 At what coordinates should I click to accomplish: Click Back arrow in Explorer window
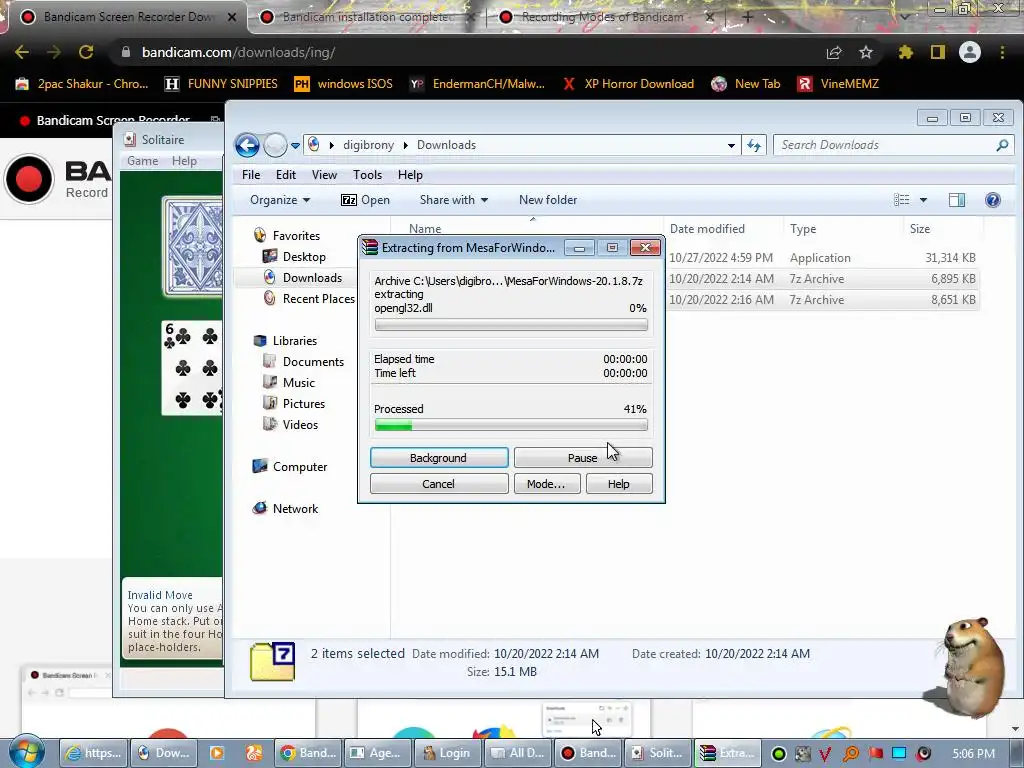[247, 145]
